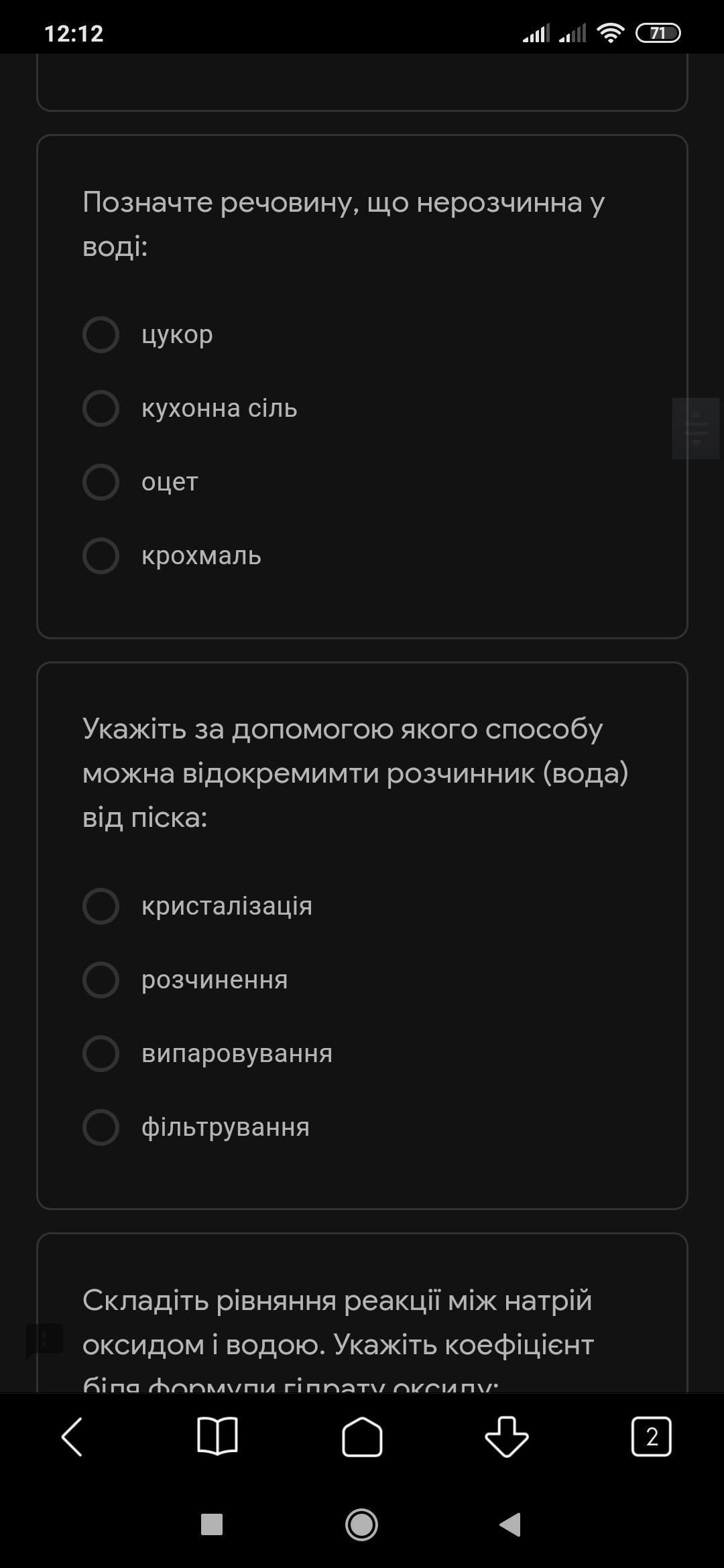Open the tab switcher showing 2 tabs
This screenshot has width=724, height=1568.
pyautogui.click(x=651, y=1437)
